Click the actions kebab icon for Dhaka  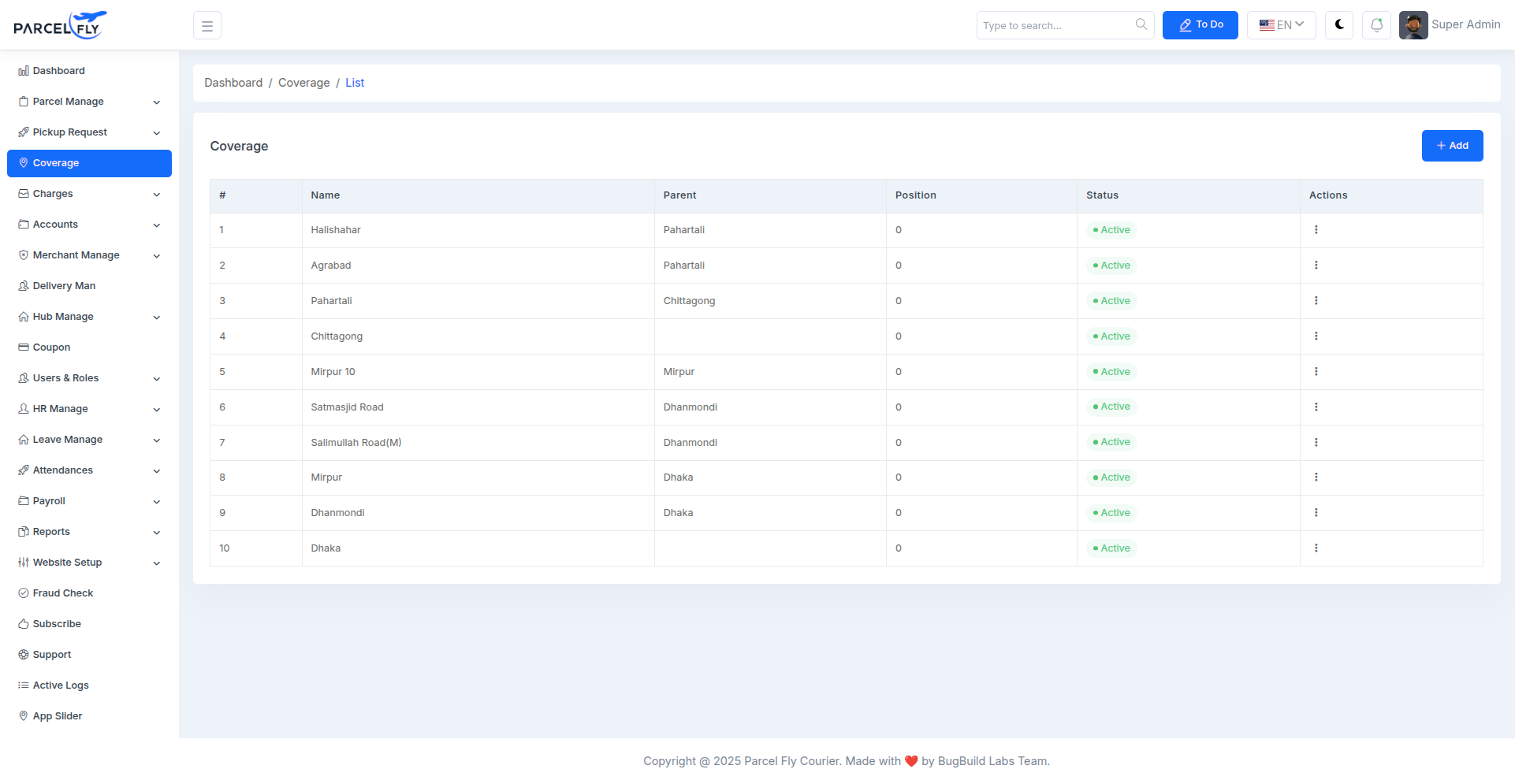click(x=1316, y=548)
